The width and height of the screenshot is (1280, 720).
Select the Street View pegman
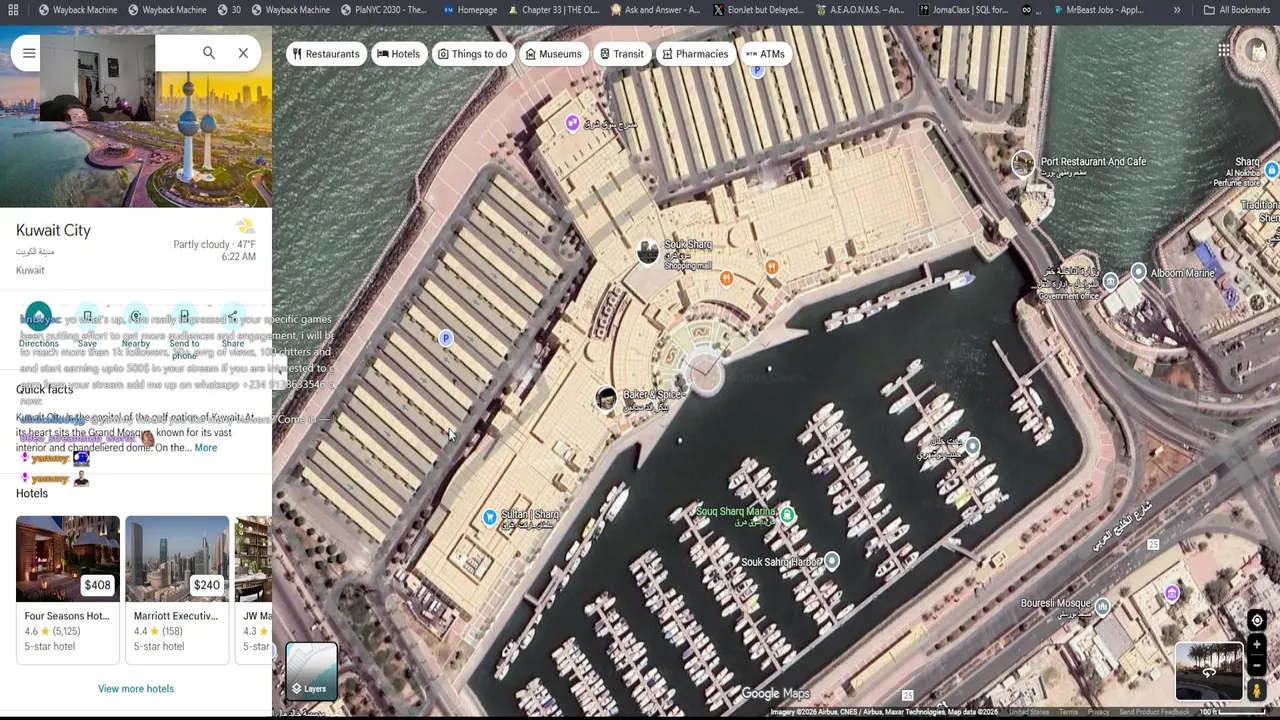pos(1257,690)
